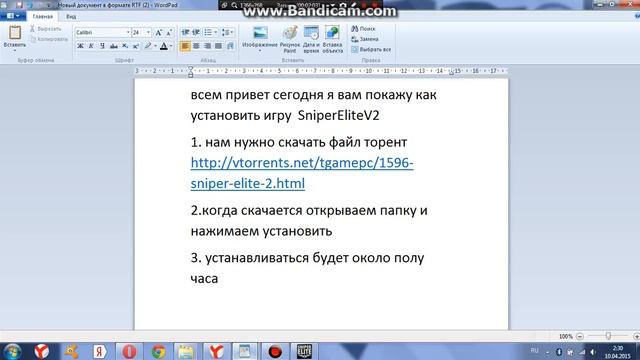Click Copy (Копировать) in clipboard group
Viewport: 640px width, 360px height.
tap(49, 39)
